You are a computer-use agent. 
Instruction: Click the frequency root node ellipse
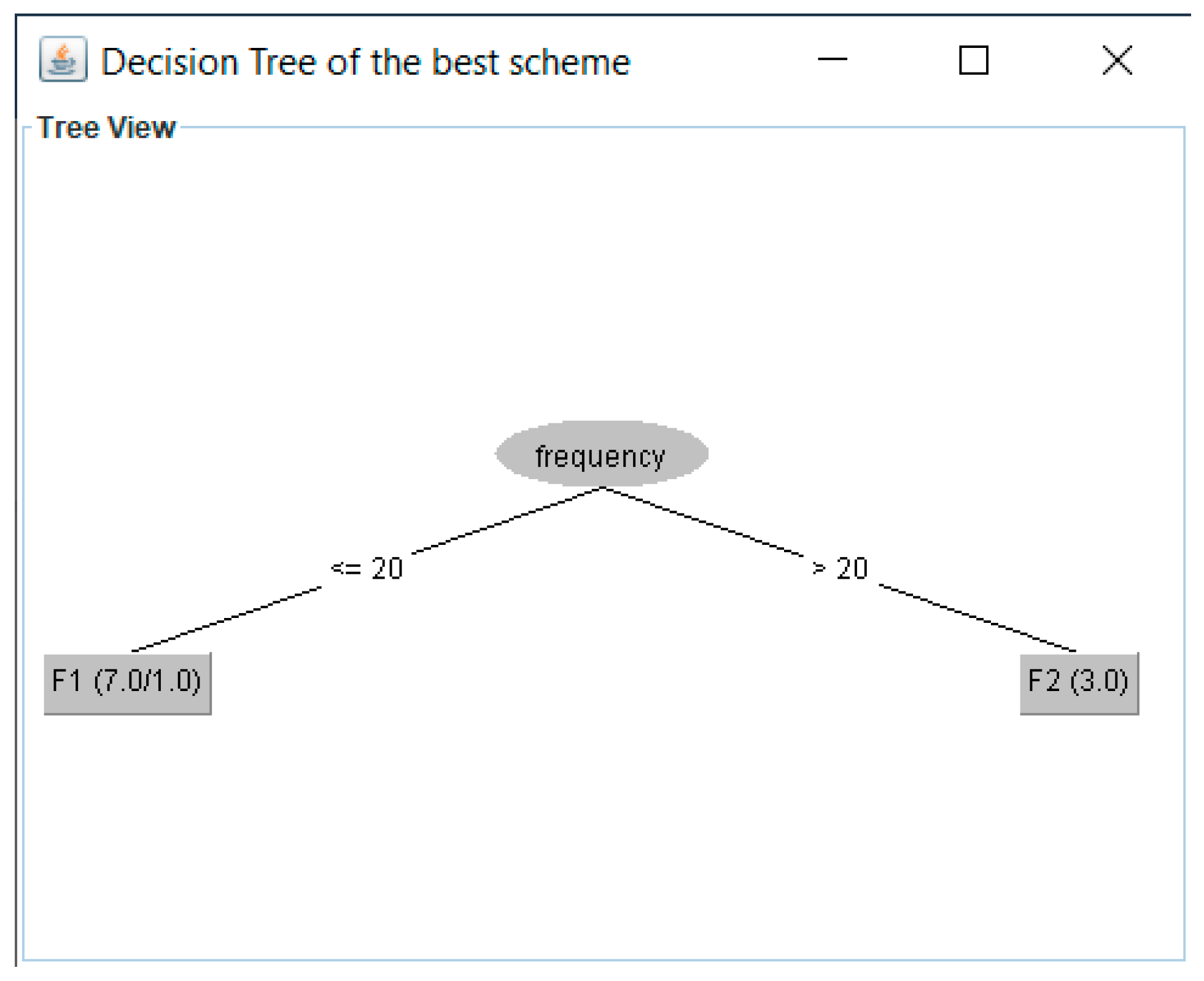(601, 454)
